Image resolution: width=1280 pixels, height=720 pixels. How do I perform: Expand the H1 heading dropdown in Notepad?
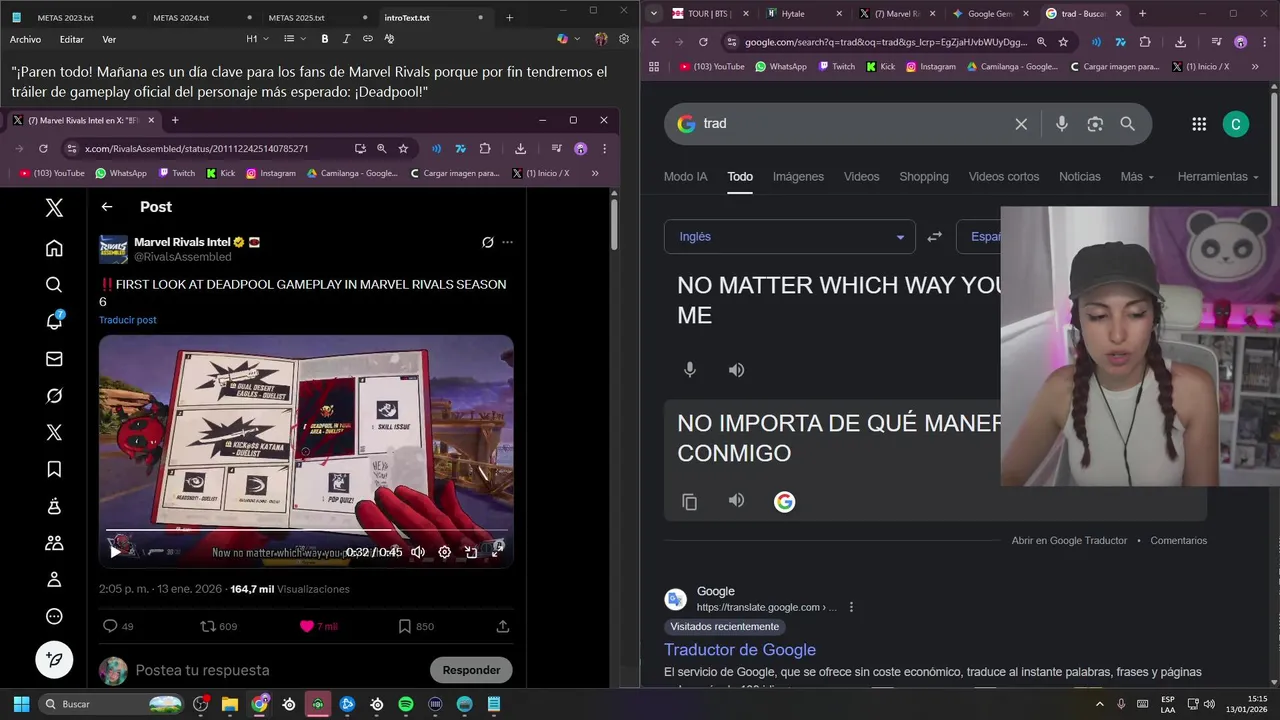258,39
